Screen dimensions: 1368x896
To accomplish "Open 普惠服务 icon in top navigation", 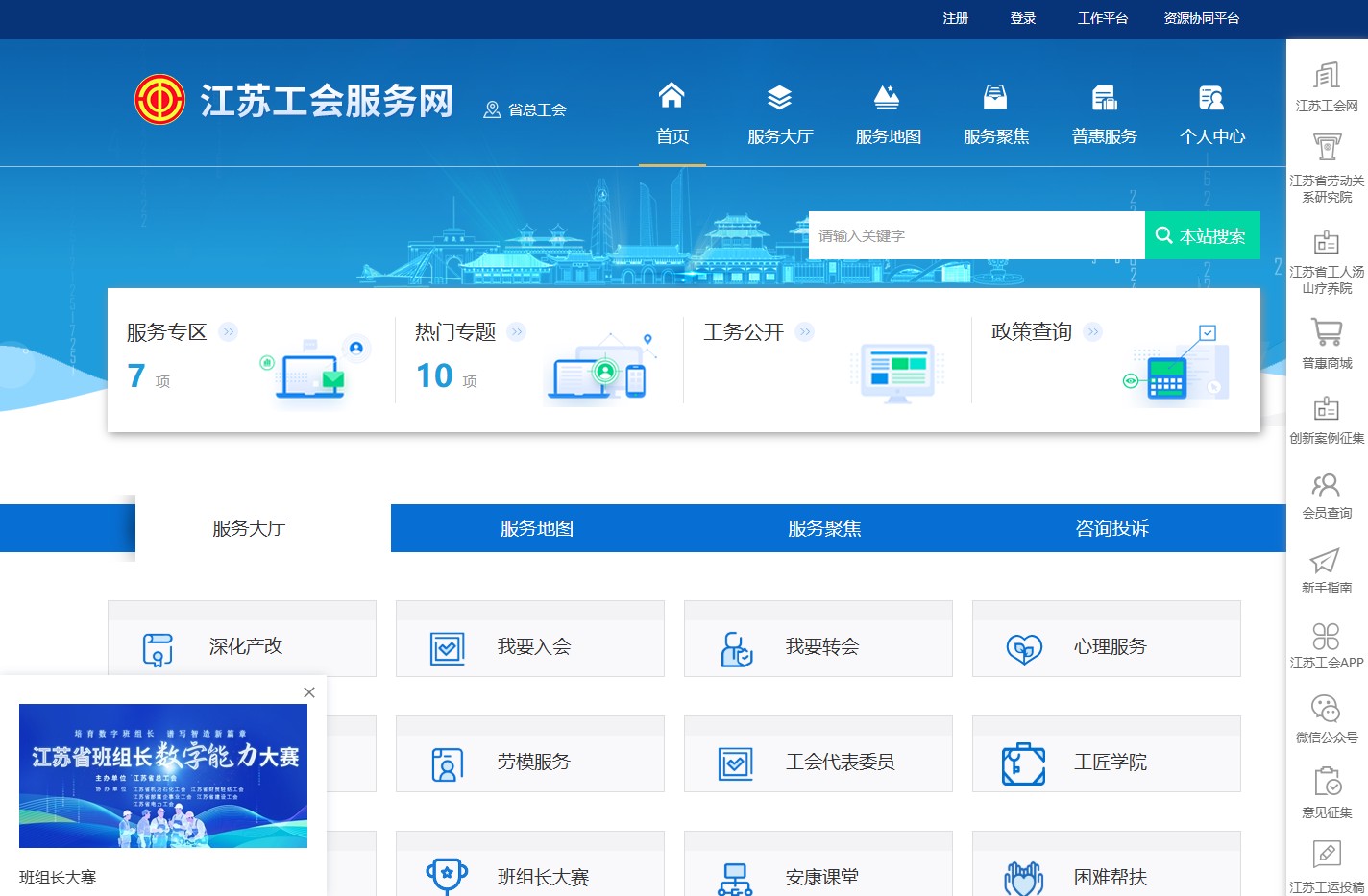I will click(1105, 97).
